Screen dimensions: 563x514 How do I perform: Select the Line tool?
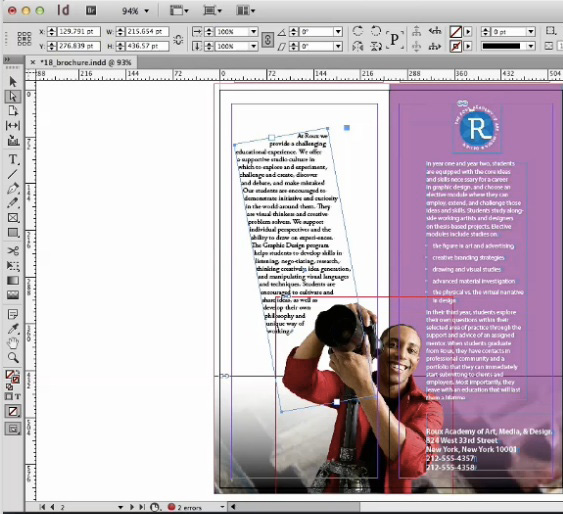pos(13,174)
